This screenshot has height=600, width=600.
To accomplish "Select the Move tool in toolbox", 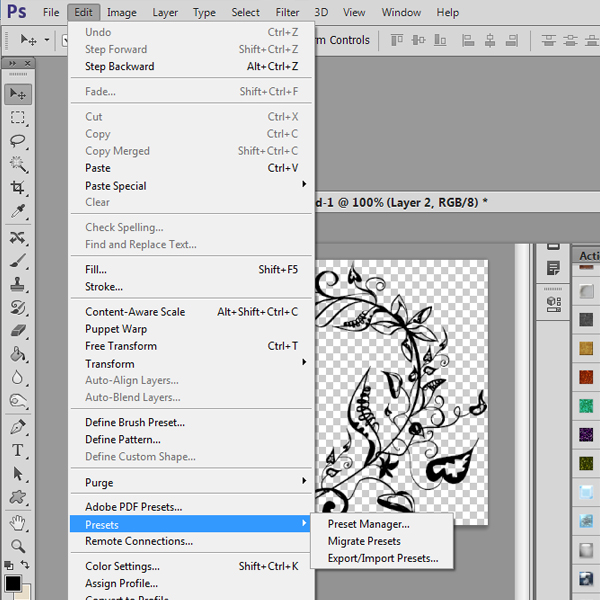I will click(18, 94).
